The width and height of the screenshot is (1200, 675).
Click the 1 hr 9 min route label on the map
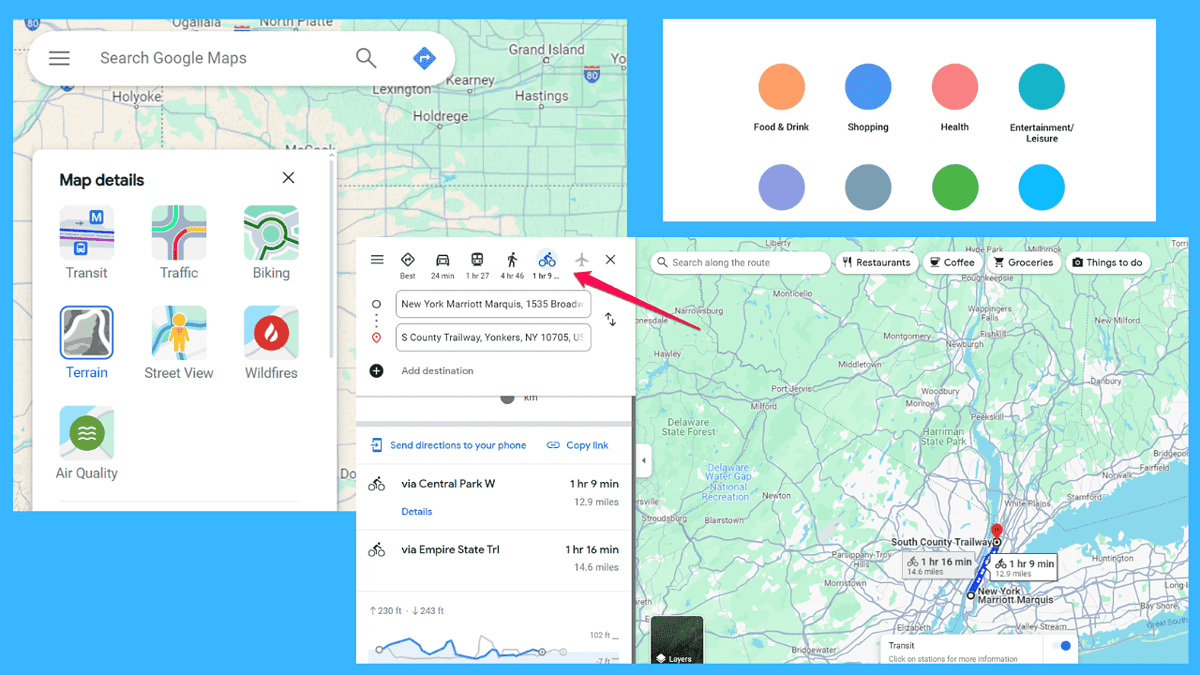coord(1024,567)
